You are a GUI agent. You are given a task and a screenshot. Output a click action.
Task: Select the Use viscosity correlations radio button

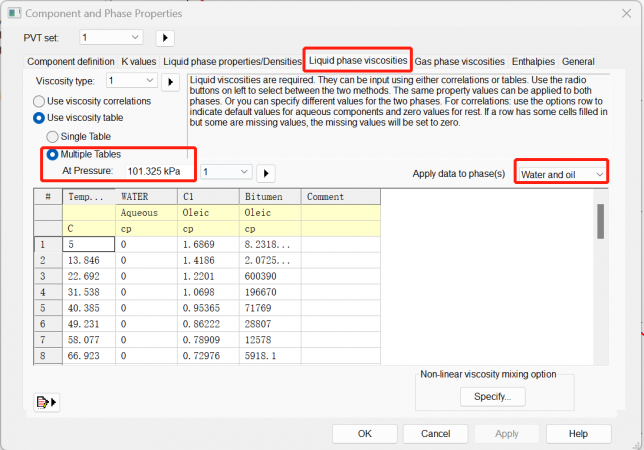(40, 101)
